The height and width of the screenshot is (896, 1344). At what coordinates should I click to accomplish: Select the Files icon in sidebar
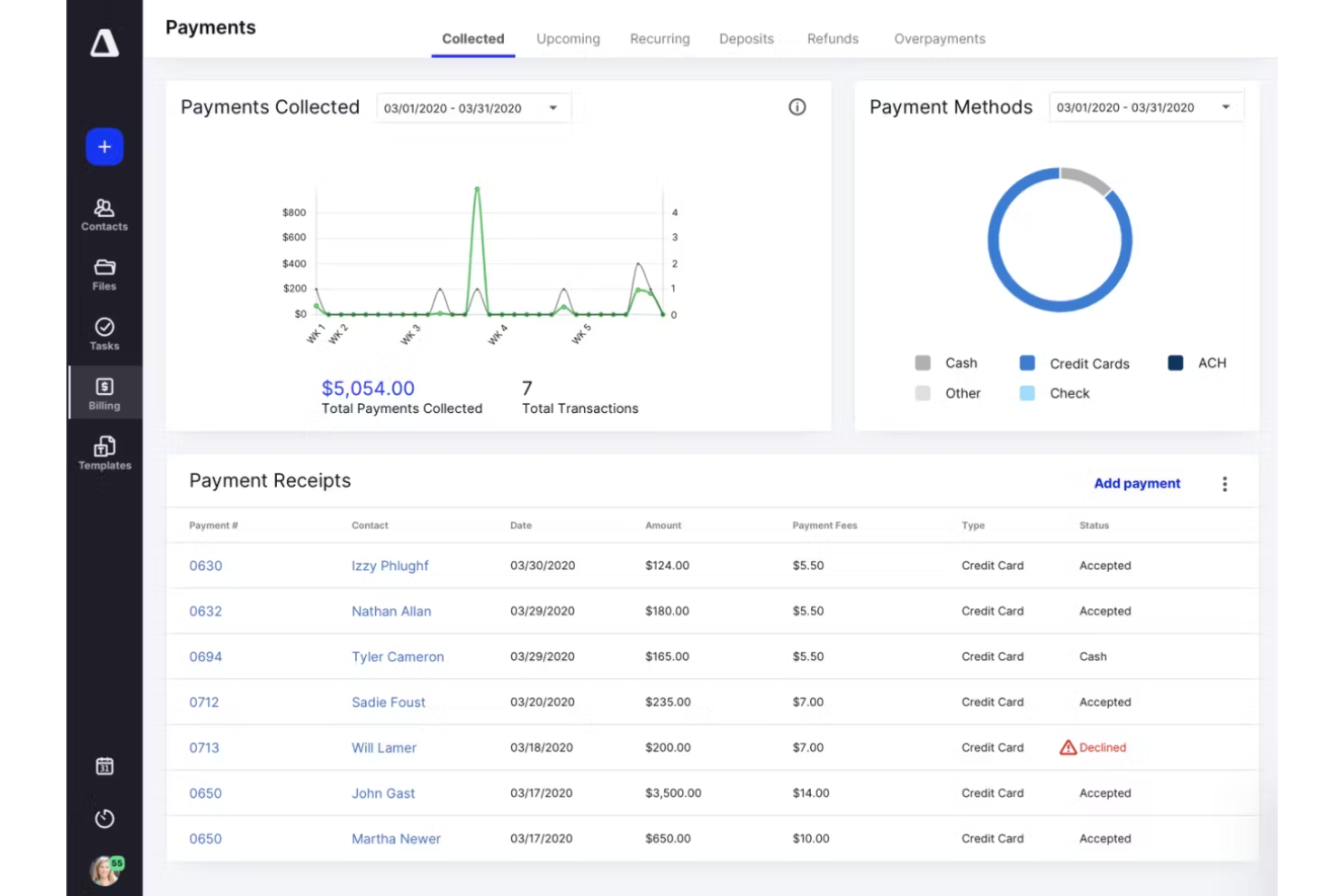click(x=104, y=272)
